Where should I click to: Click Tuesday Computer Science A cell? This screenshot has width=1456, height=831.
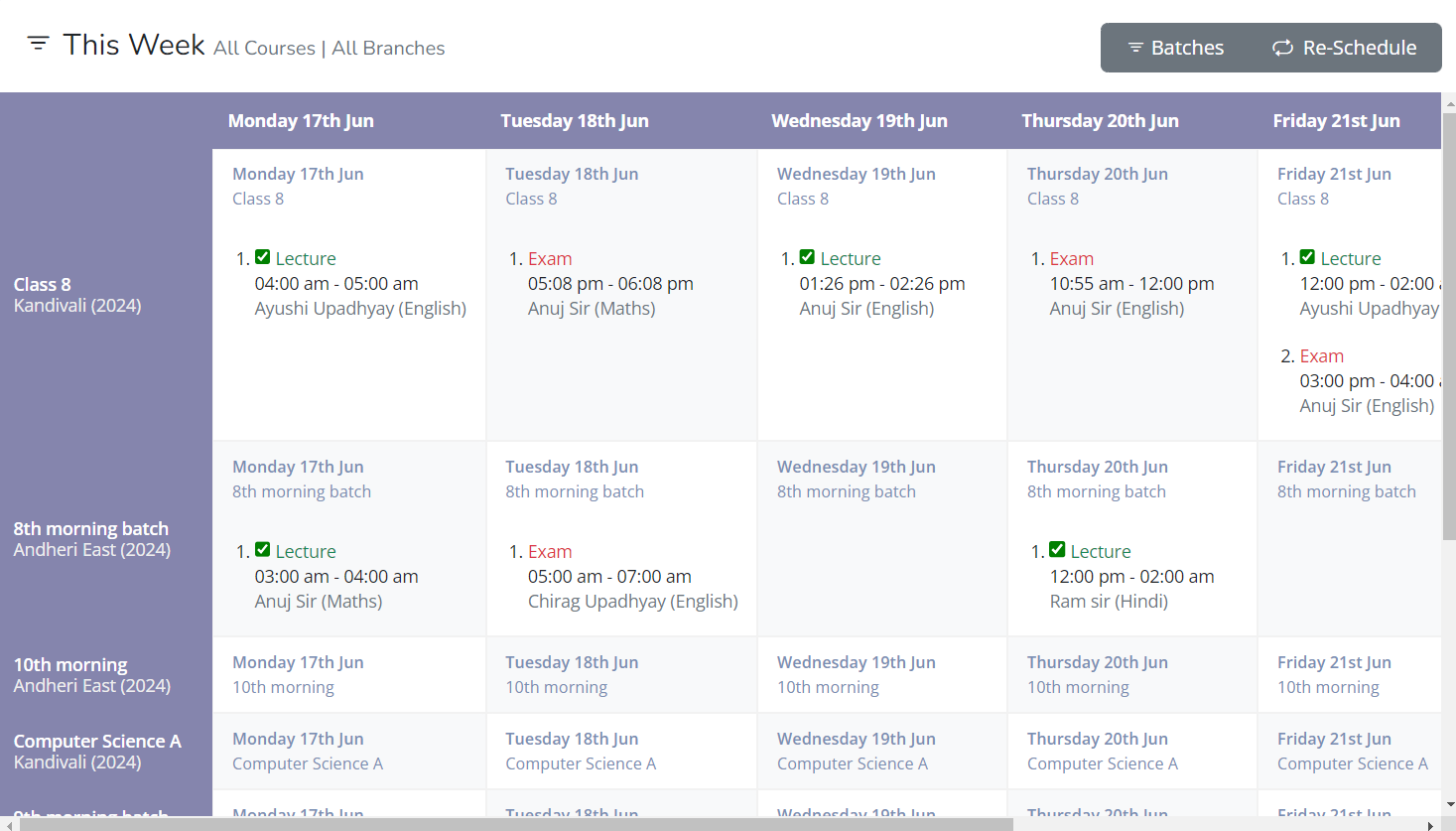621,752
